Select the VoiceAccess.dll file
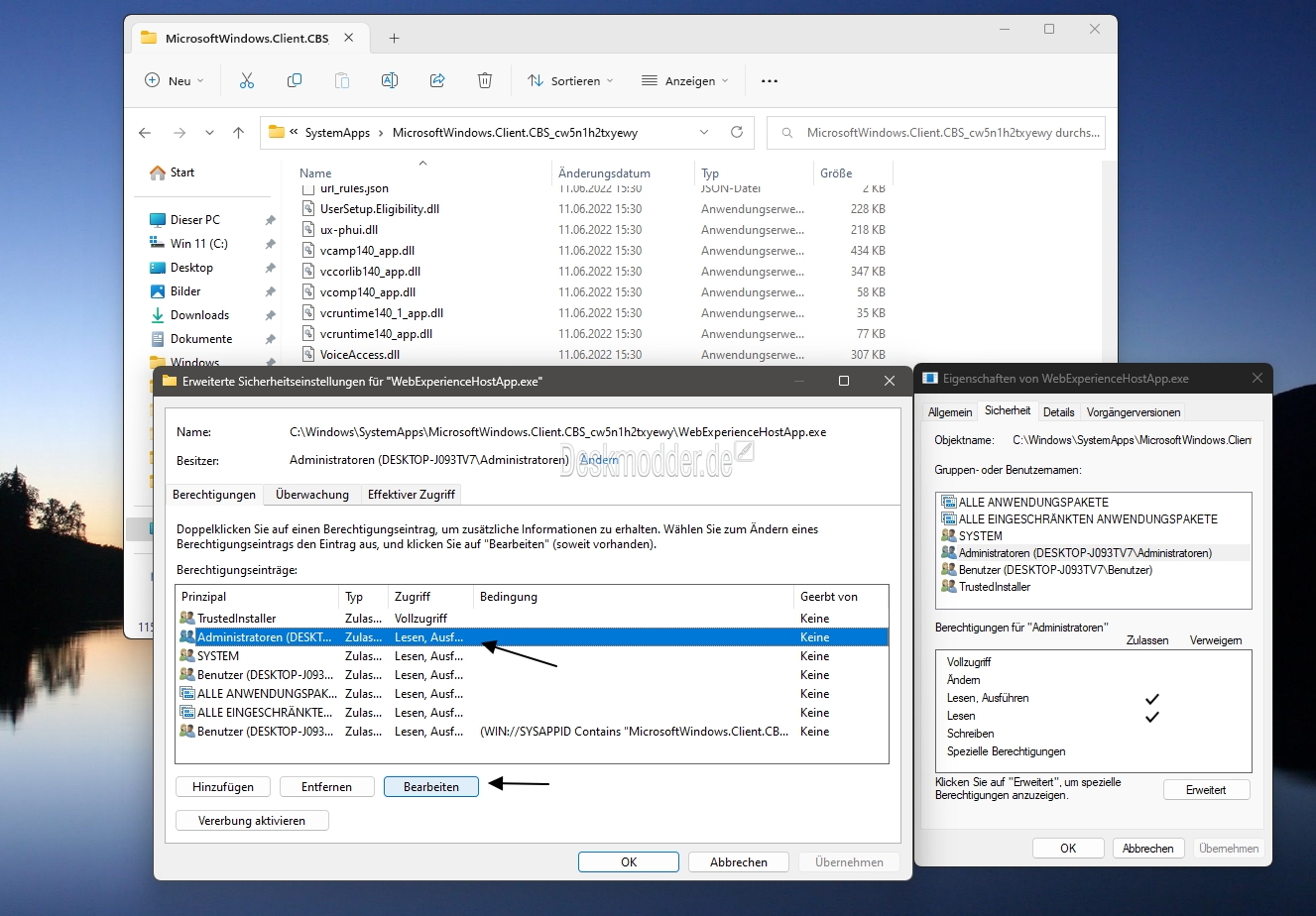Viewport: 1316px width, 916px height. tap(360, 355)
